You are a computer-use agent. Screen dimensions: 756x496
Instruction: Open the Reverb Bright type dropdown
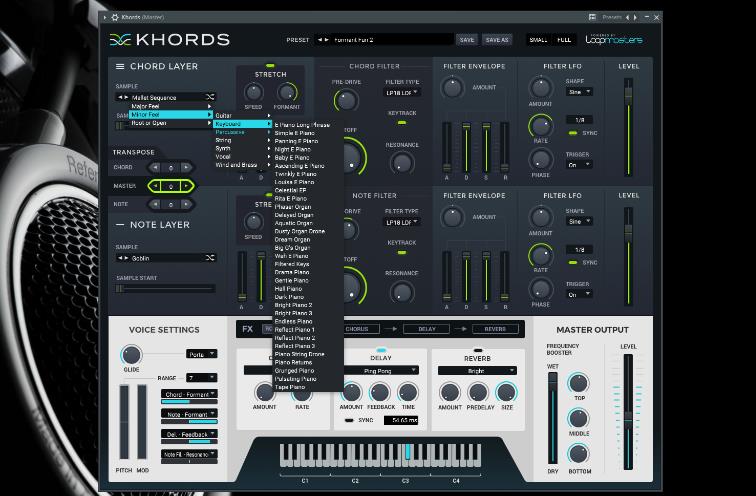pos(477,371)
